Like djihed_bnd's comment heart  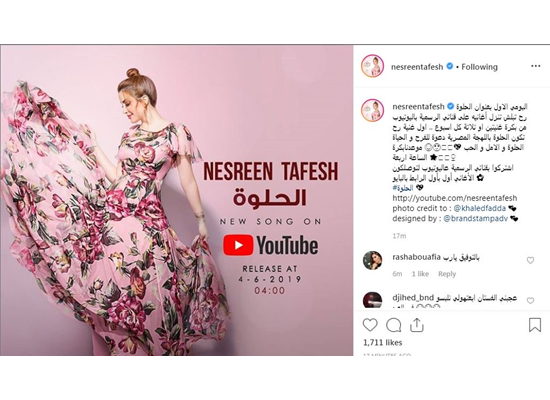[x=530, y=301]
